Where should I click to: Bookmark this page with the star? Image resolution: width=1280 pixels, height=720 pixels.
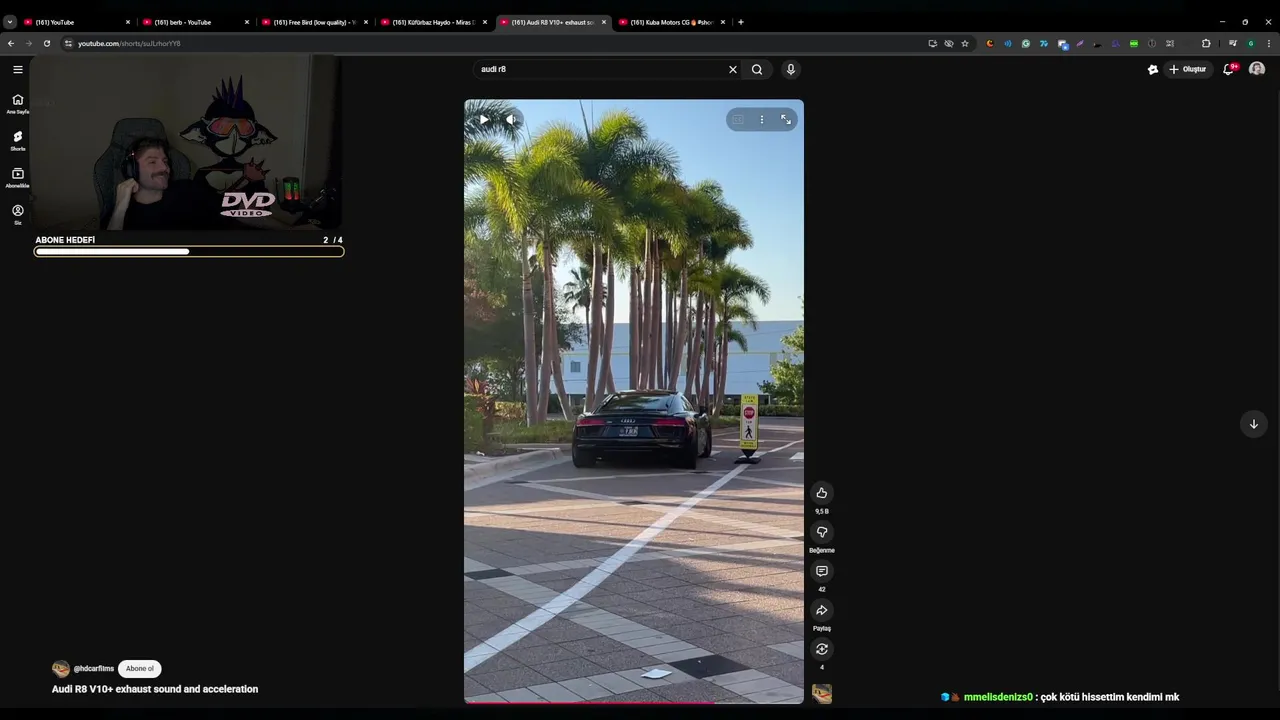pos(965,43)
